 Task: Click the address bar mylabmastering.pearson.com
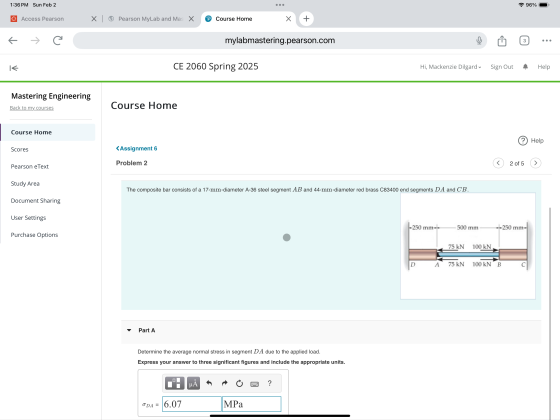coord(280,40)
